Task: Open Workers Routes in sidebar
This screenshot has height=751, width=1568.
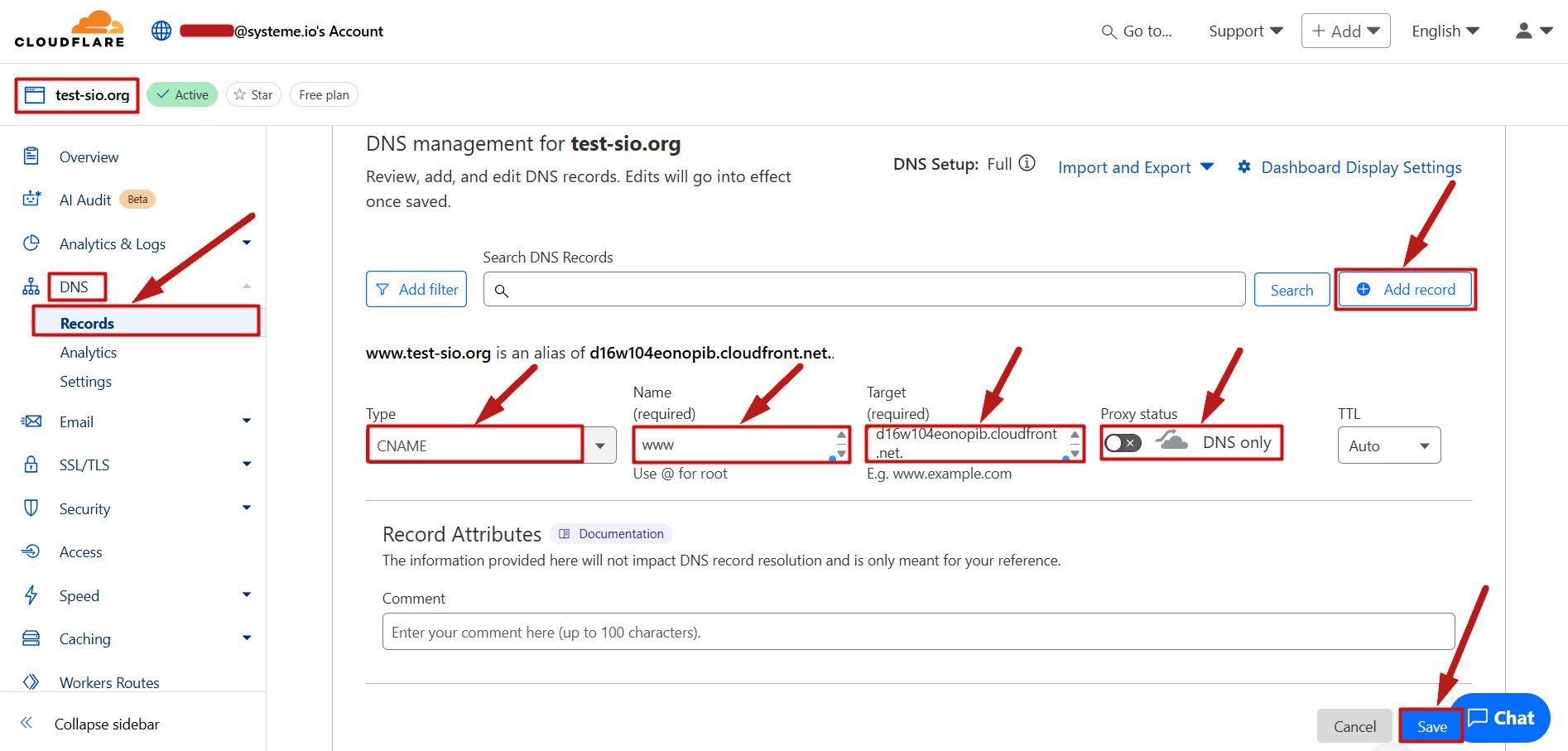Action: click(109, 683)
